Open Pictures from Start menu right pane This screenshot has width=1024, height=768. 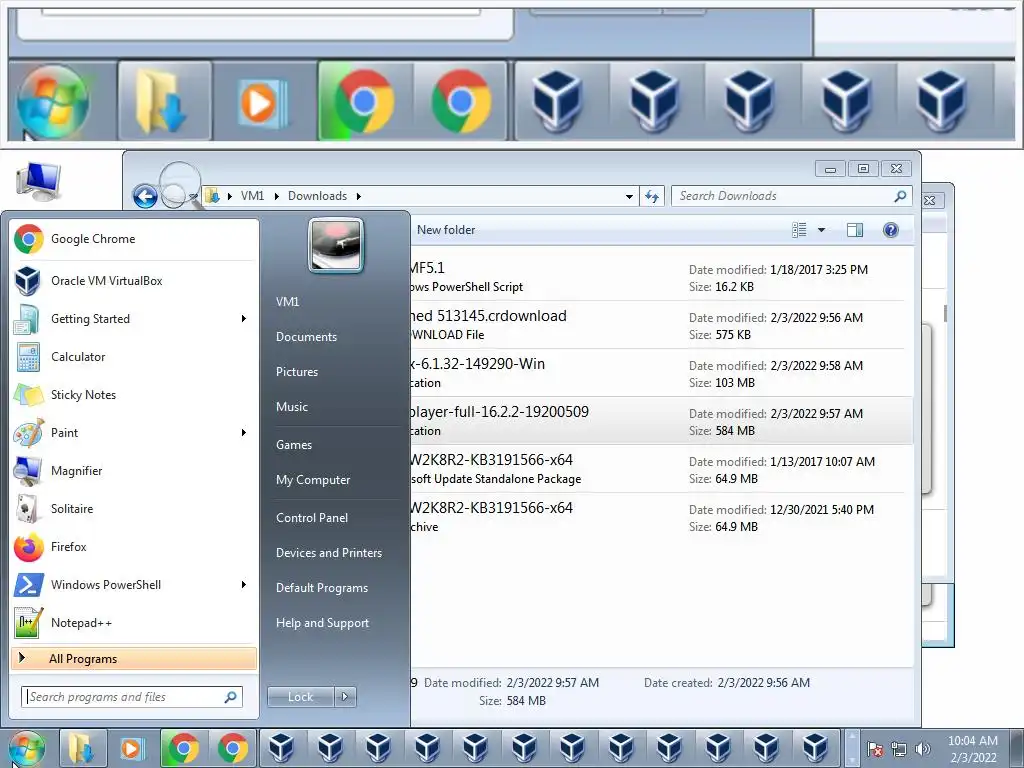tap(297, 372)
